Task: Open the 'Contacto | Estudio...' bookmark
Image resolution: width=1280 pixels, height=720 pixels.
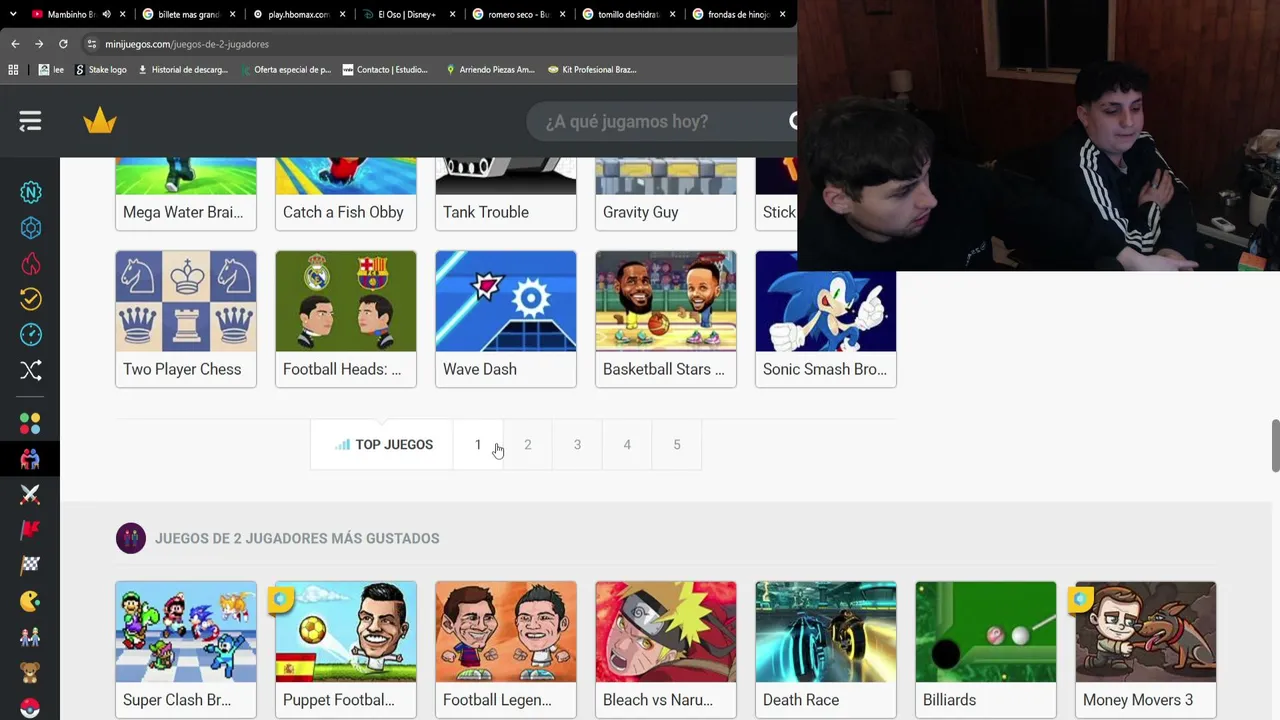Action: coord(385,70)
